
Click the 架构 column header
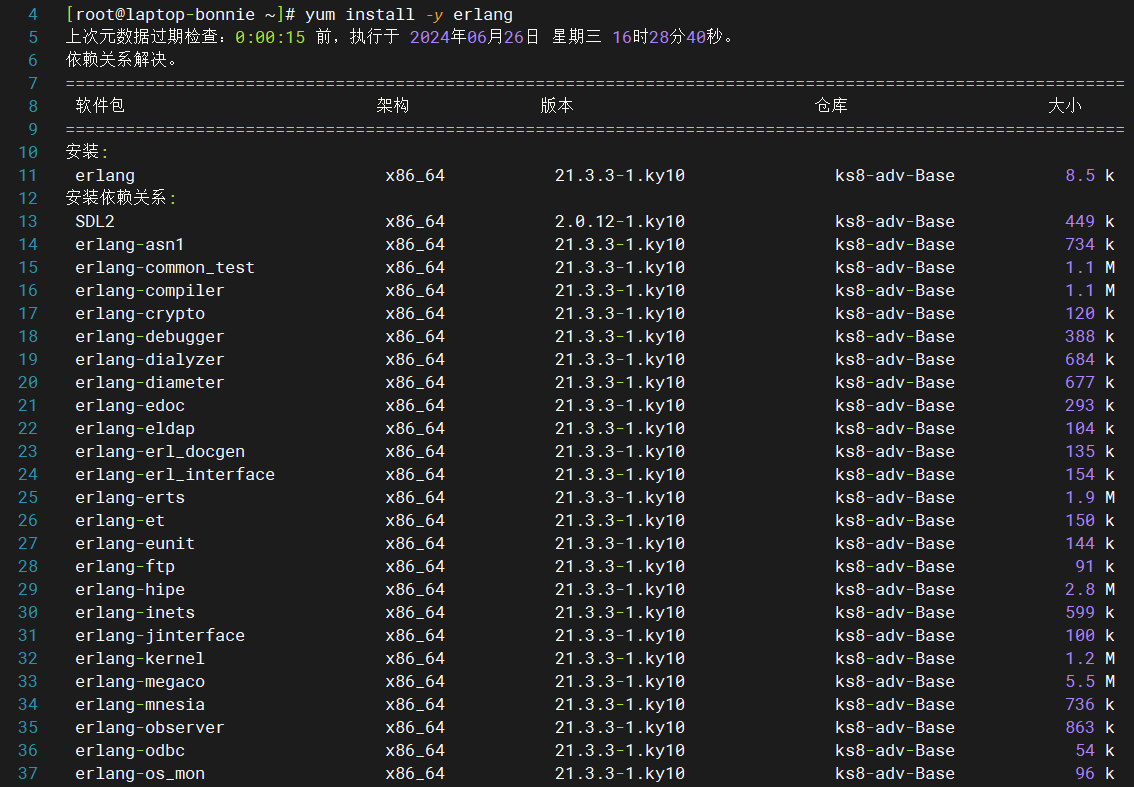(x=393, y=106)
